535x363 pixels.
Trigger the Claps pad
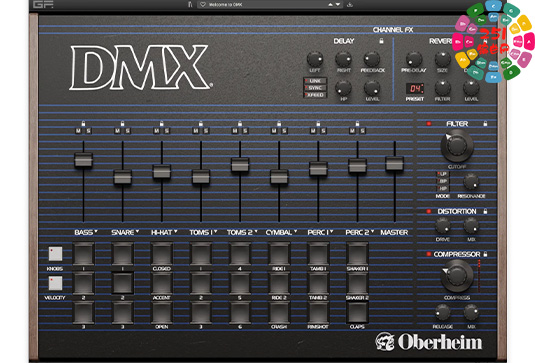click(357, 312)
